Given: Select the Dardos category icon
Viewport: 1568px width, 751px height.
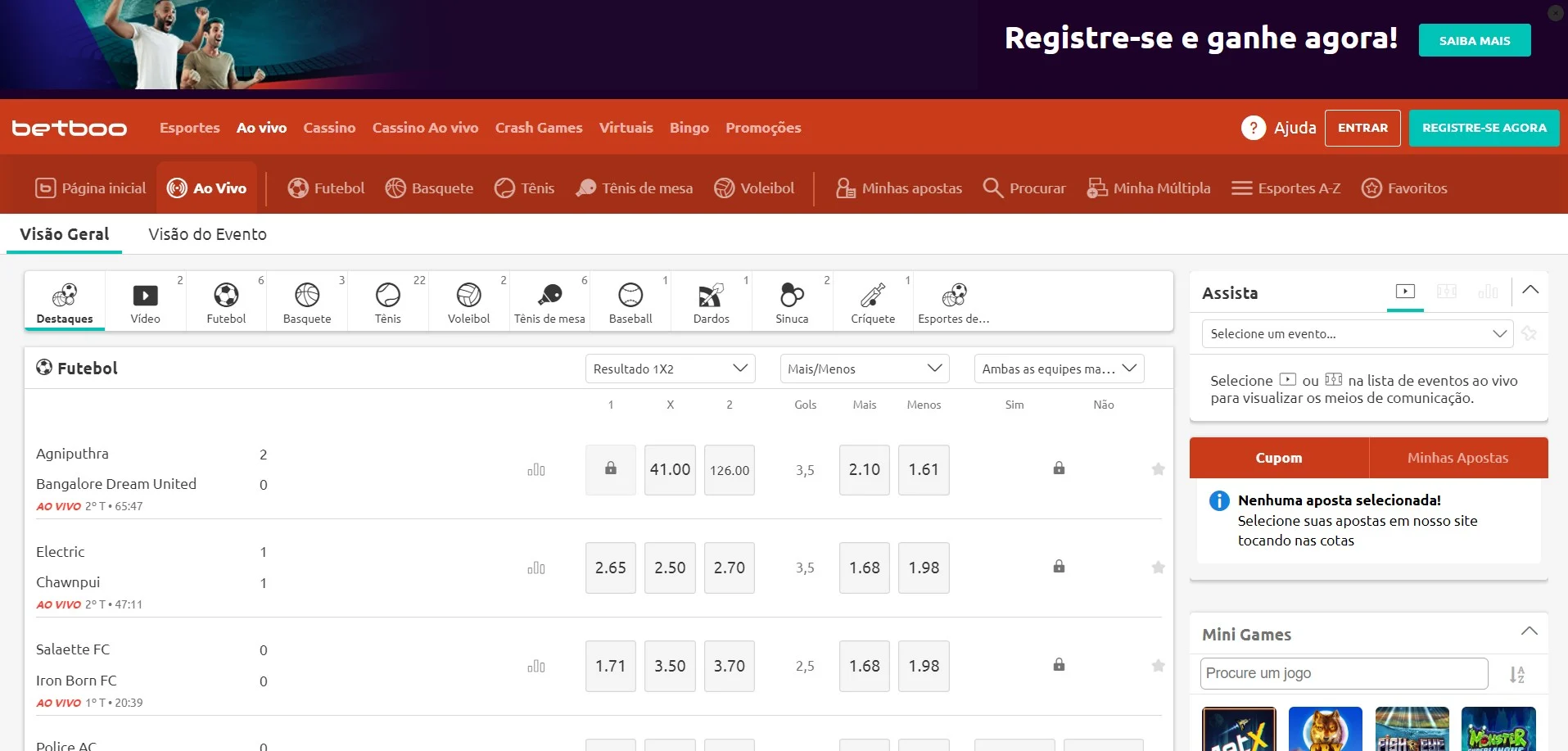Looking at the screenshot, I should (711, 301).
